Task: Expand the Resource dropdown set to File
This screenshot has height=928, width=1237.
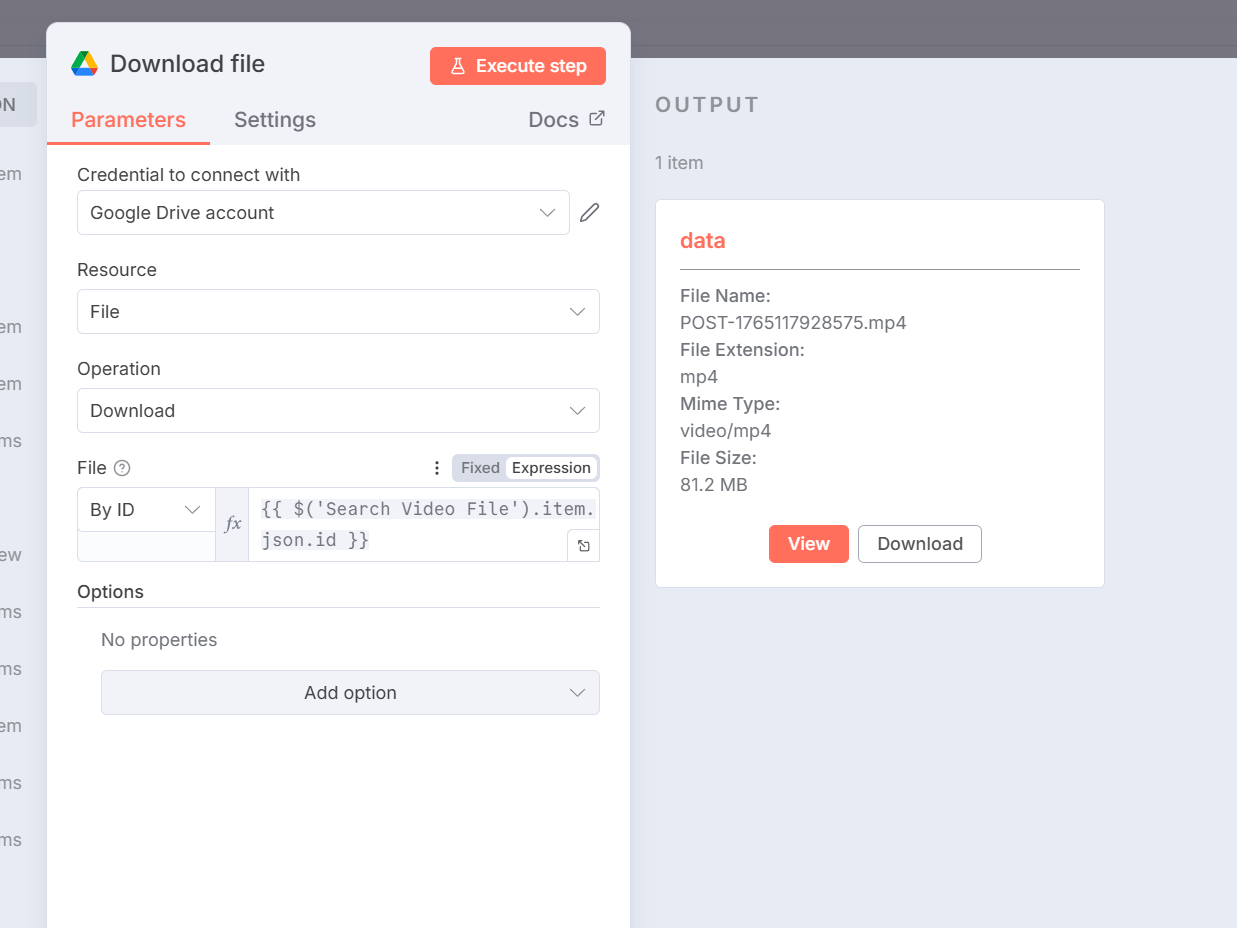Action: [x=338, y=312]
